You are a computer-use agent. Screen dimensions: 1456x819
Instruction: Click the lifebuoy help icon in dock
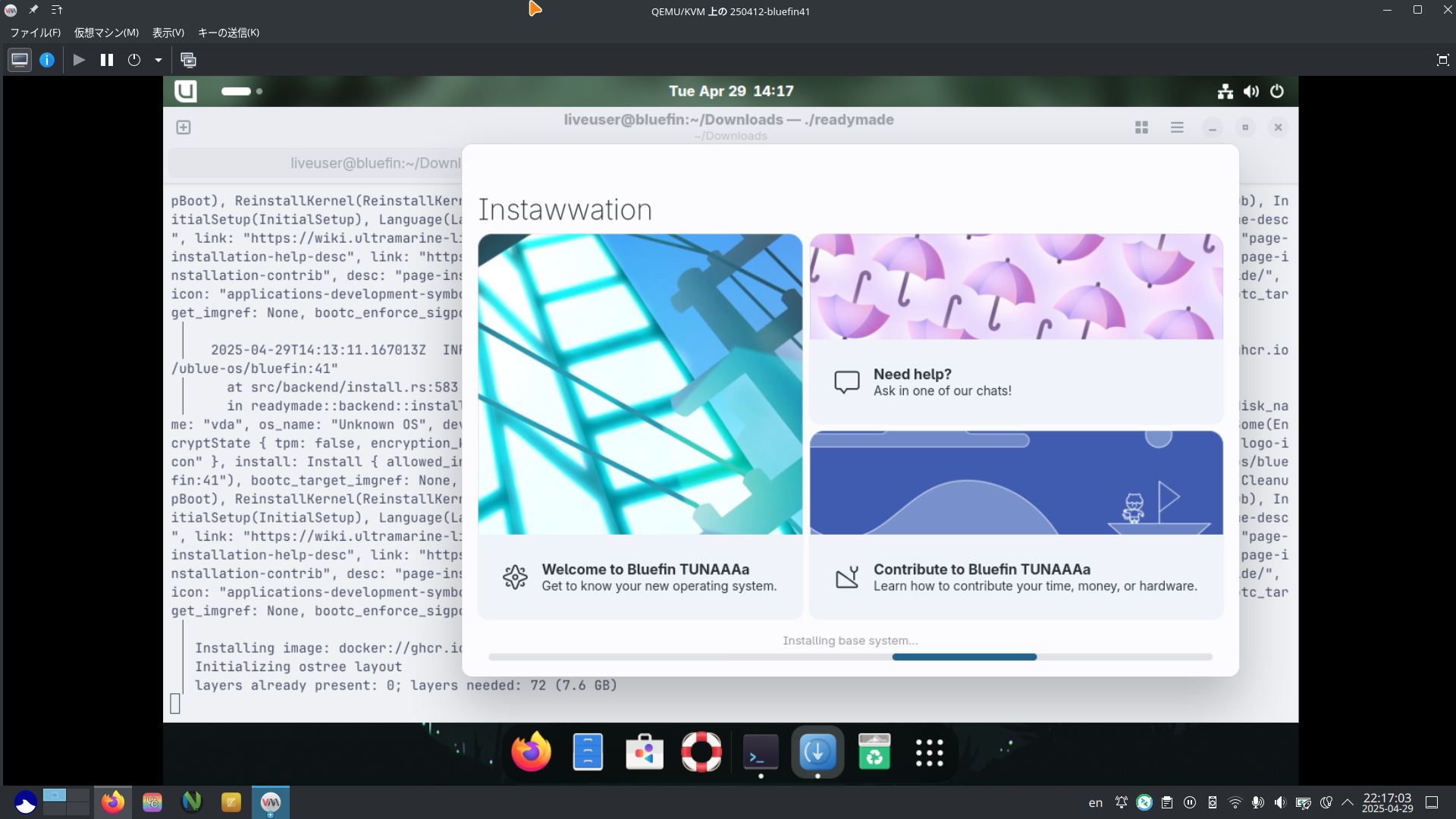(701, 752)
